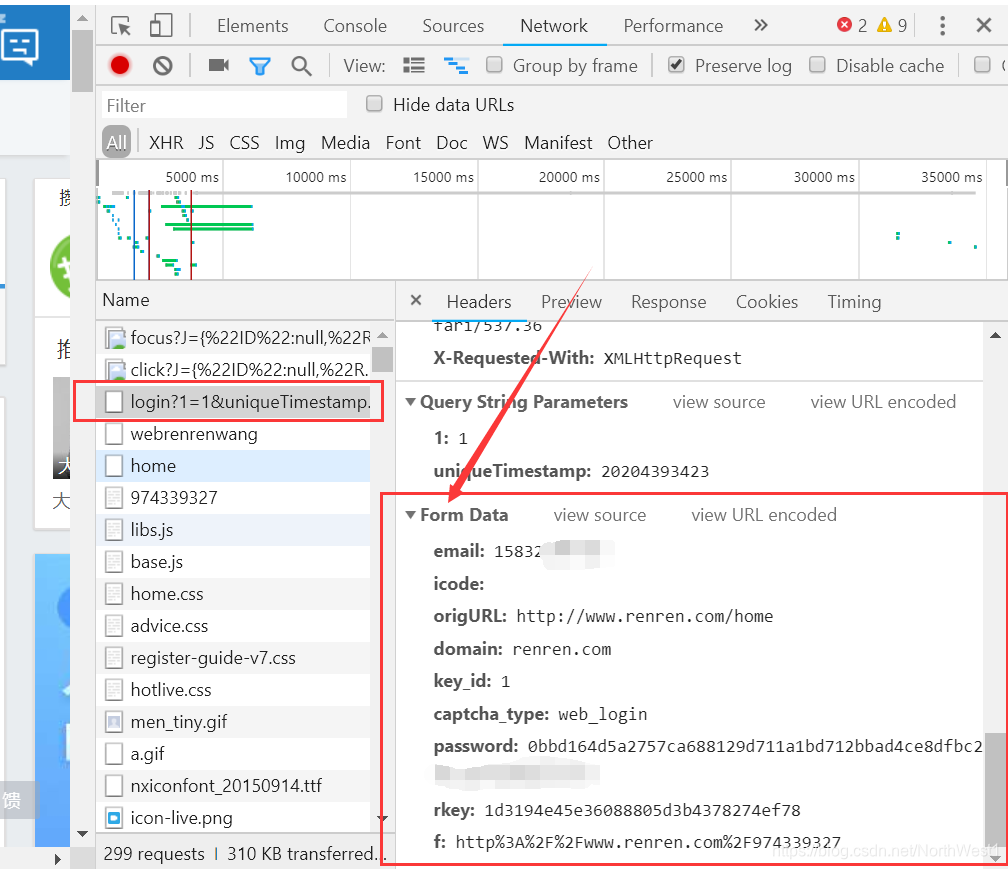The image size is (1008, 869).
Task: Toggle the device toolbar icon
Action: (161, 26)
